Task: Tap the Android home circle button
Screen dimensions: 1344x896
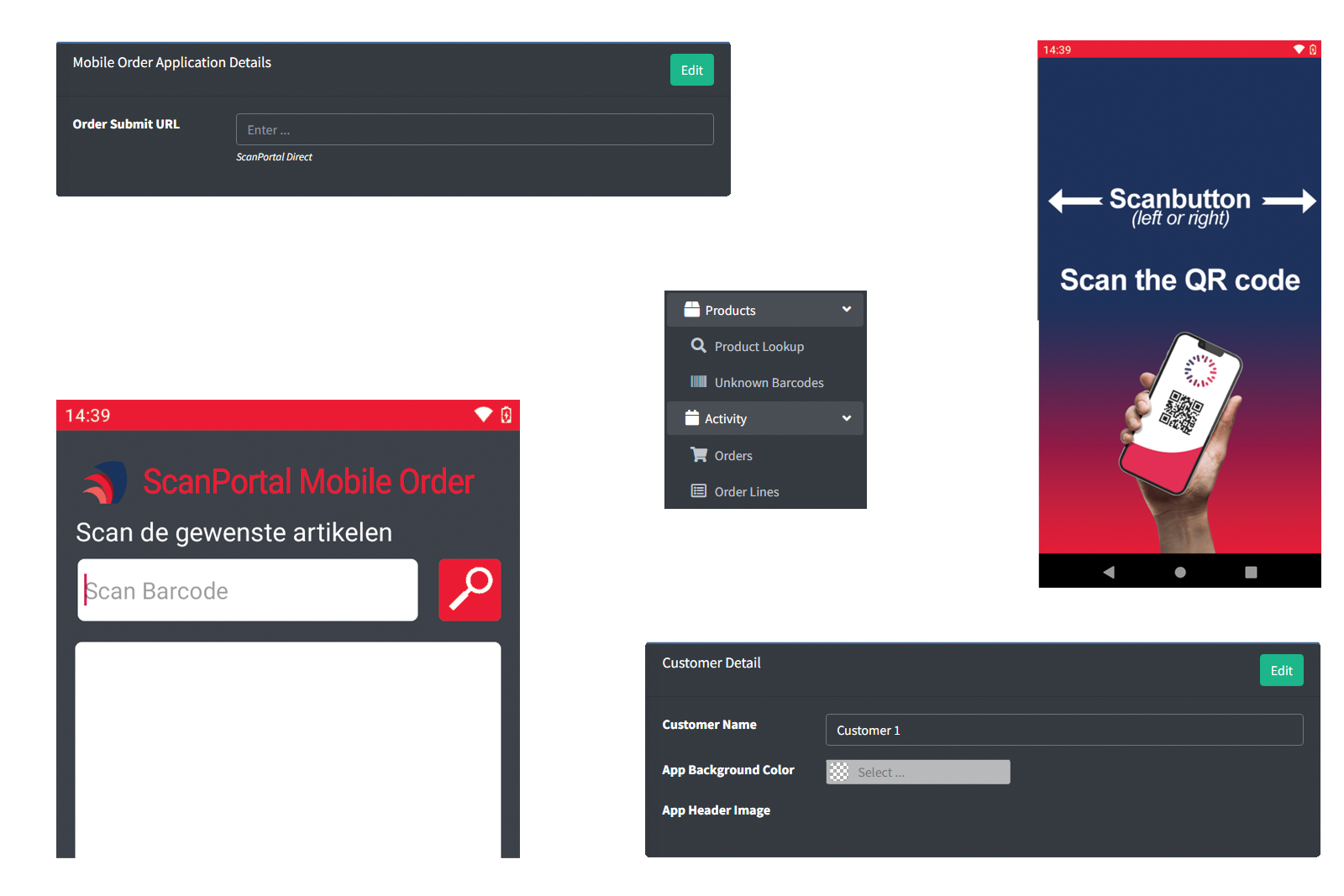Action: [x=1180, y=572]
